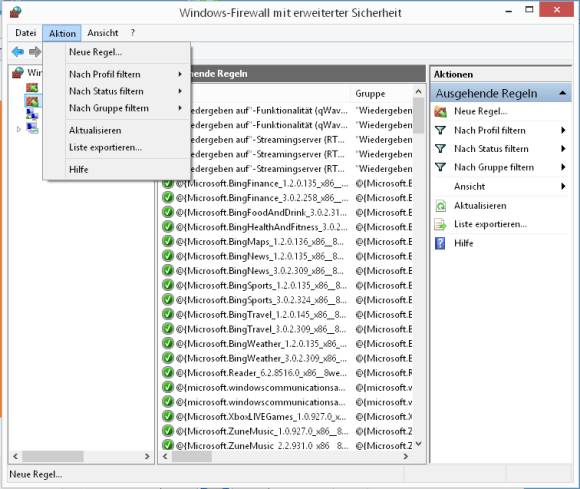Expand Nach Gruppe filtern submenu in Aktion menu

click(126, 108)
